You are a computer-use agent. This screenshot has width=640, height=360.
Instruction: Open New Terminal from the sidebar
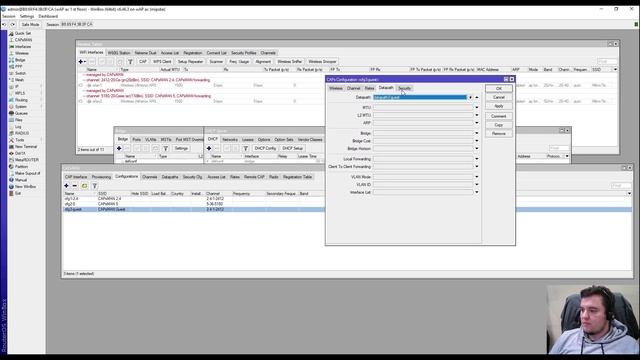[26, 147]
